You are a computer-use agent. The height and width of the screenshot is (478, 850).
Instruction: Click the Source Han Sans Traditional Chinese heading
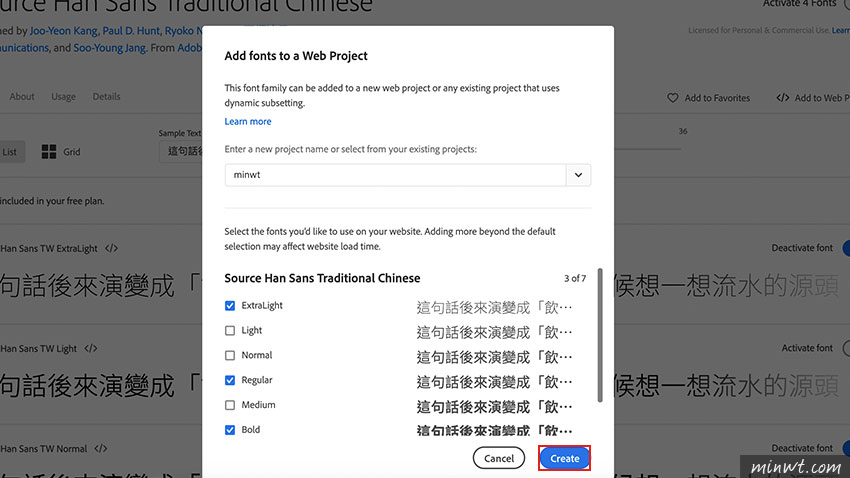(322, 278)
